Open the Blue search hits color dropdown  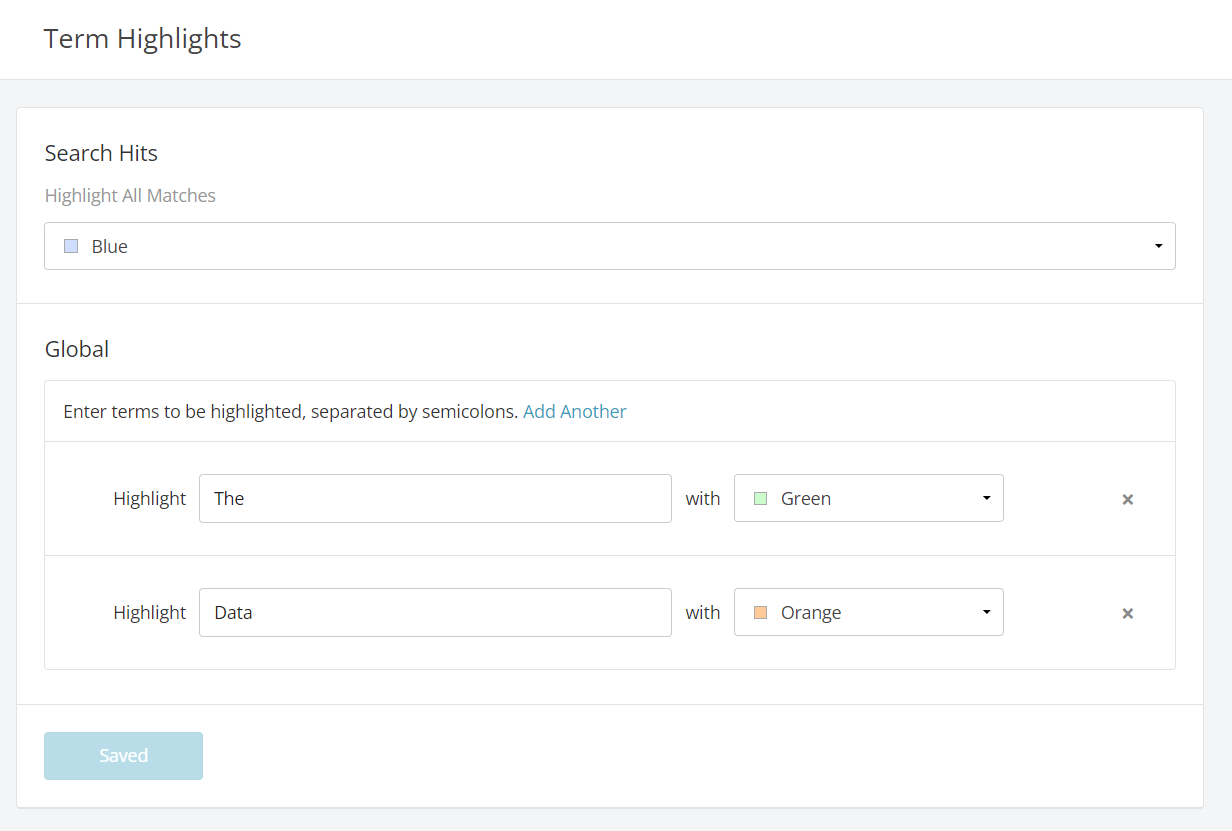pyautogui.click(x=610, y=246)
